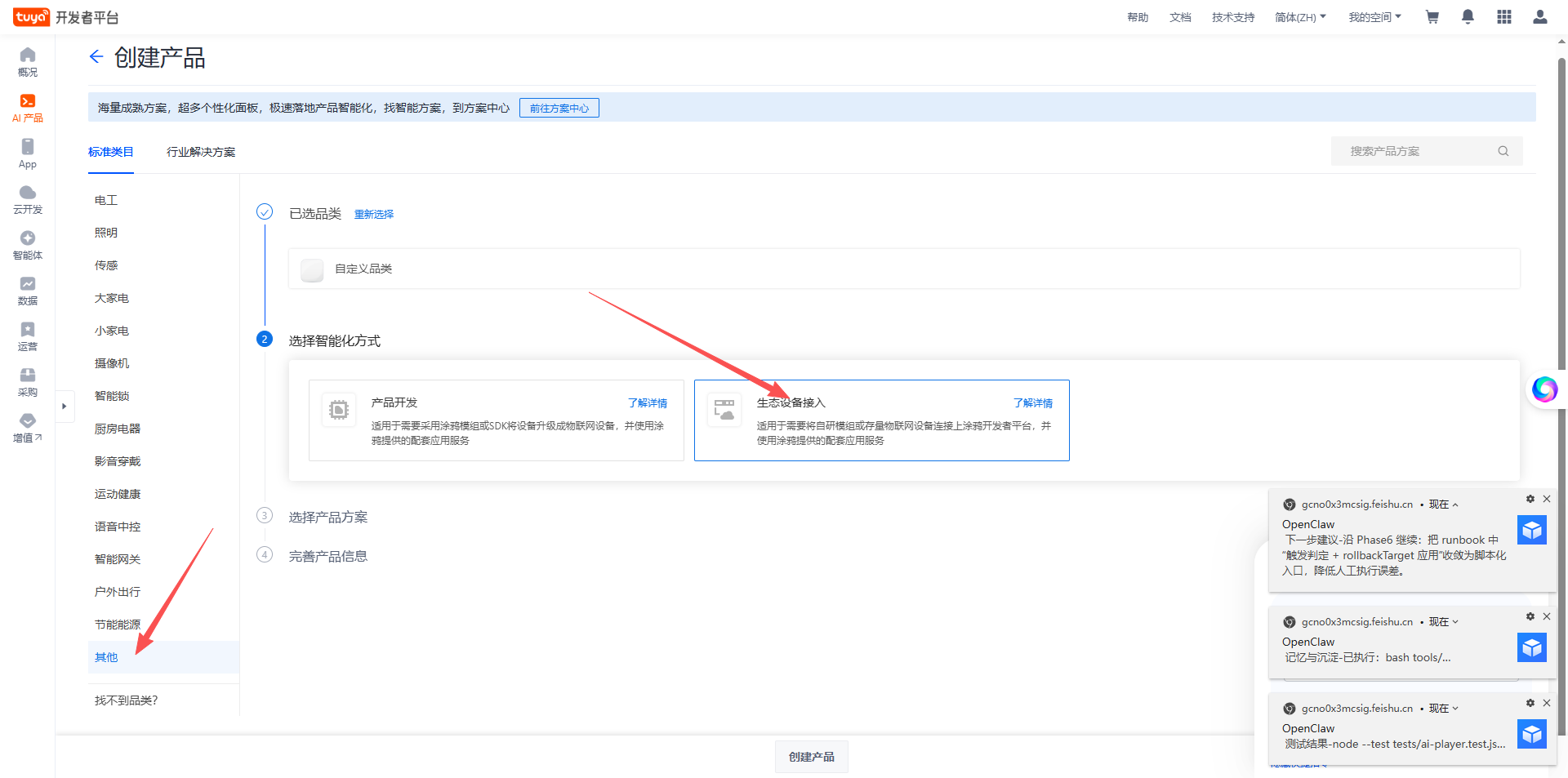Close the 测试结果 OpenClaw notification
This screenshot has width=1568, height=778.
coord(1546,703)
